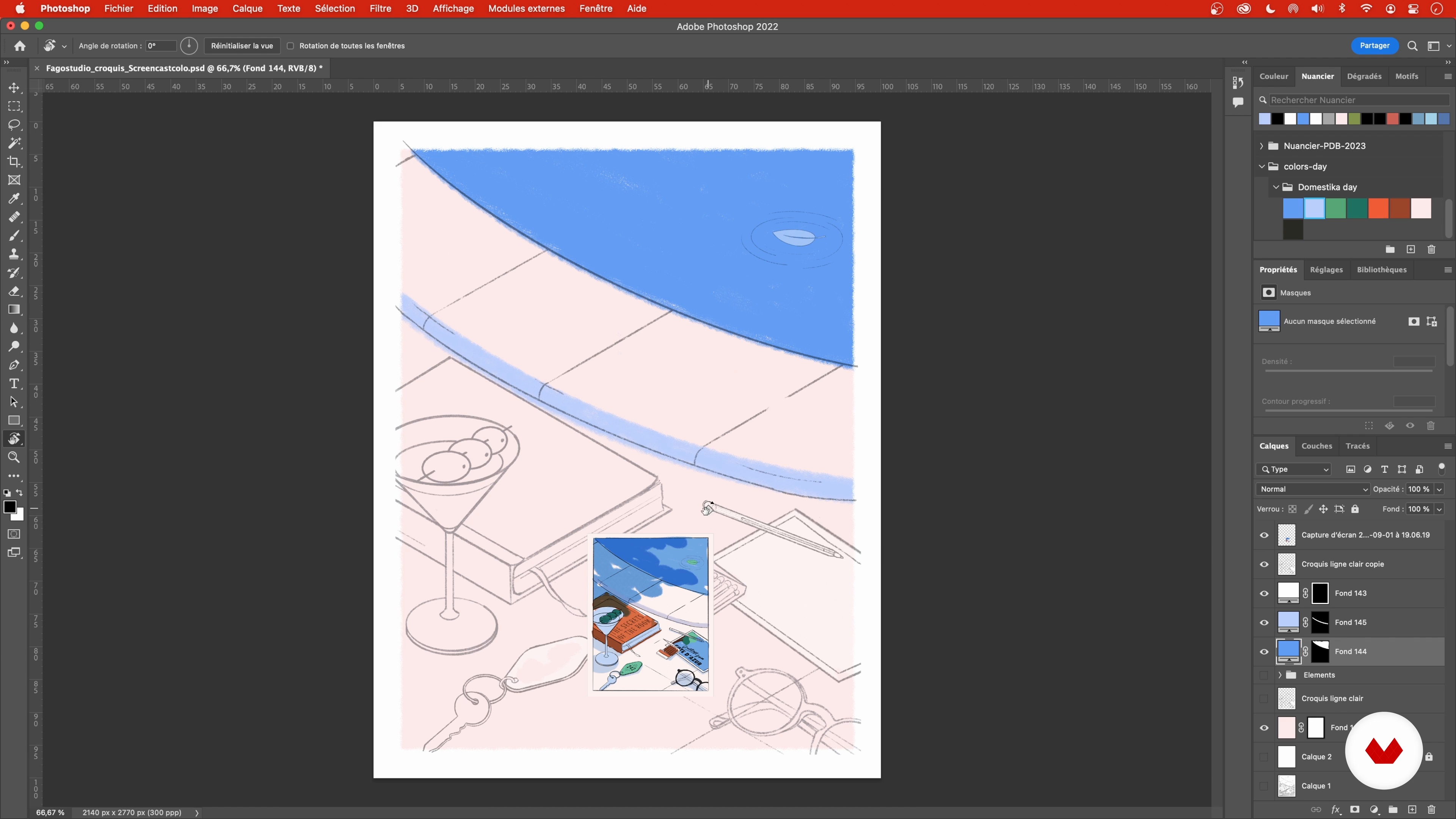Select the Eyedropper tool
This screenshot has height=819, width=1456.
click(14, 198)
